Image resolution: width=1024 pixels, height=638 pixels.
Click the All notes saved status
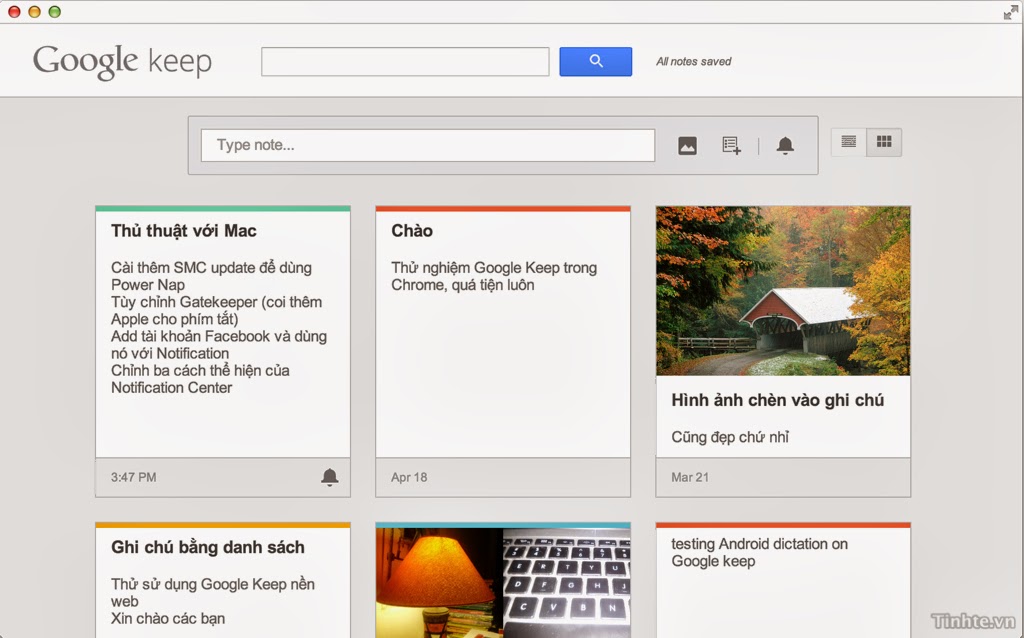point(694,61)
